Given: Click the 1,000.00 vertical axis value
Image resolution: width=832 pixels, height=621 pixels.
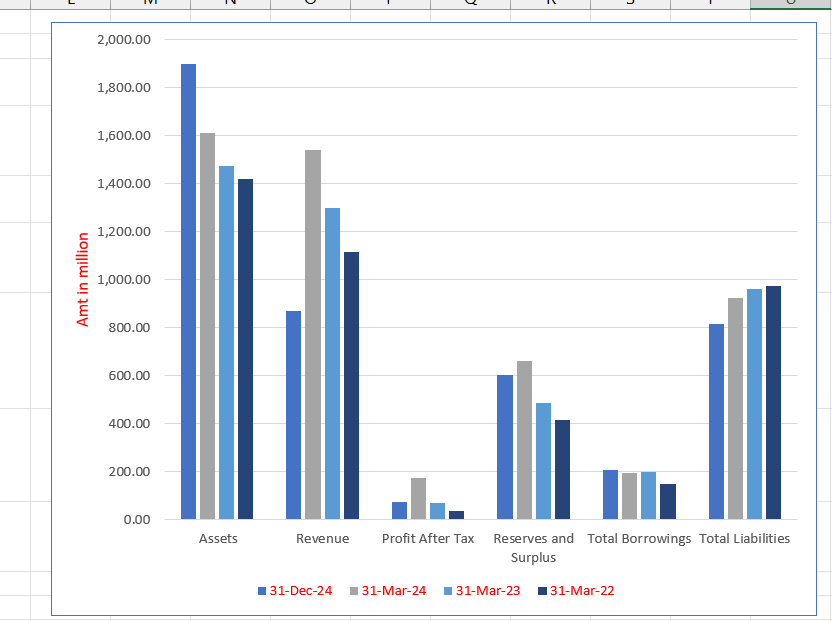Looking at the screenshot, I should [x=124, y=280].
